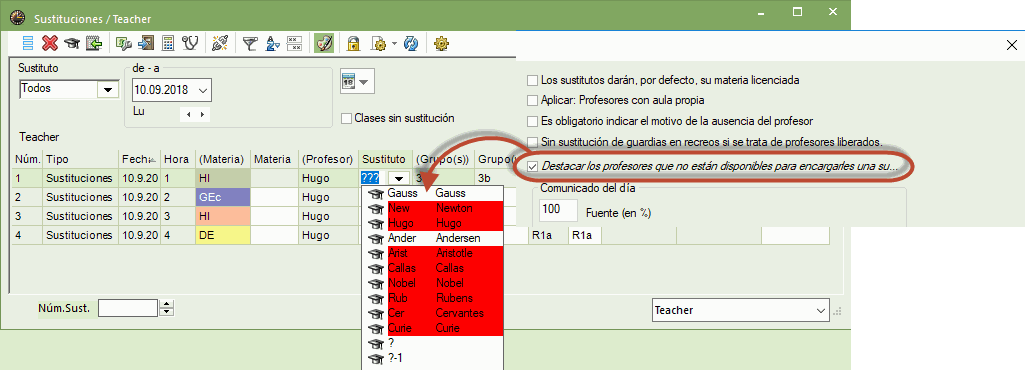Select Nobel from the substitute list
Viewport: 1025px width, 370px height.
point(432,283)
